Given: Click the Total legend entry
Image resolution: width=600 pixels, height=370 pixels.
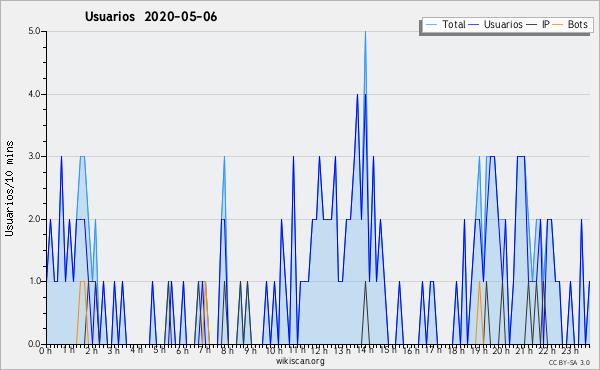Looking at the screenshot, I should point(445,24).
